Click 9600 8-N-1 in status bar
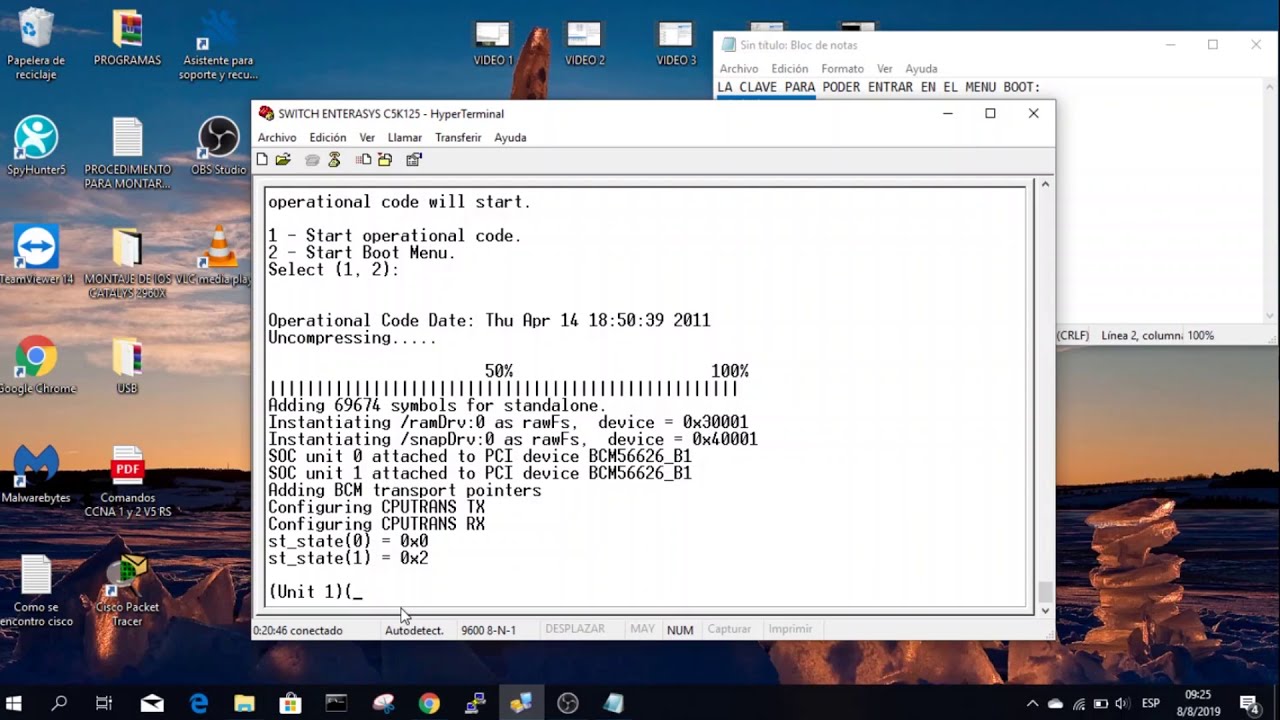This screenshot has width=1280, height=720. tap(488, 630)
